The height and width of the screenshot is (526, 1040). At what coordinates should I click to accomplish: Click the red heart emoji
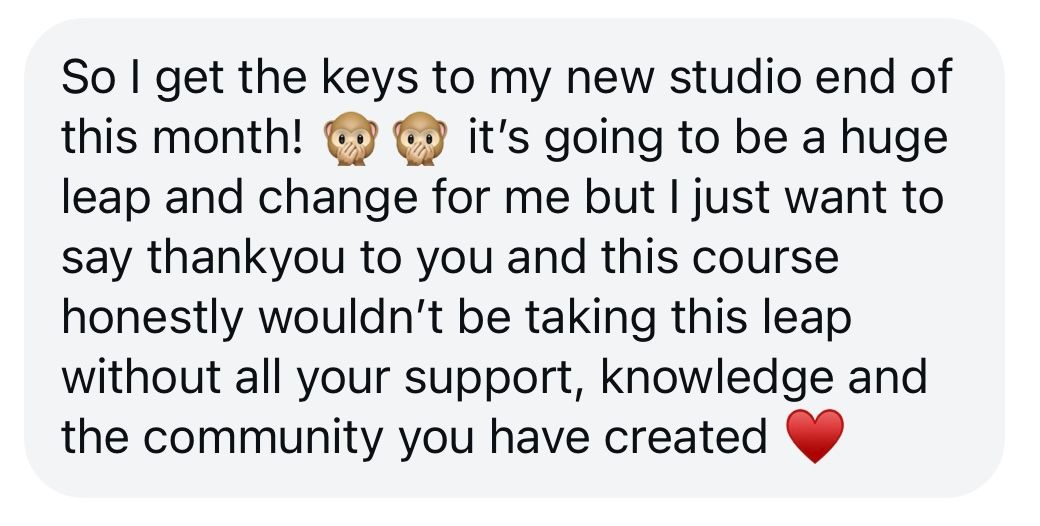[814, 436]
